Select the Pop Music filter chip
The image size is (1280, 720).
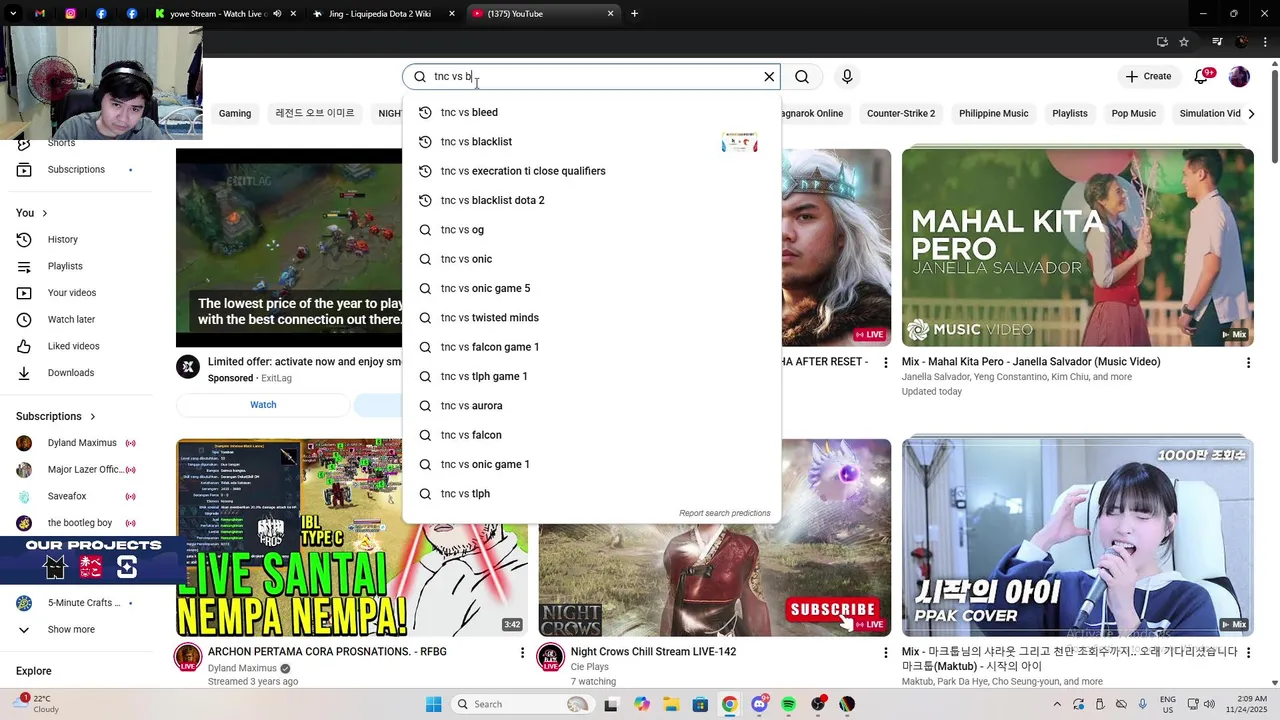(x=1134, y=114)
